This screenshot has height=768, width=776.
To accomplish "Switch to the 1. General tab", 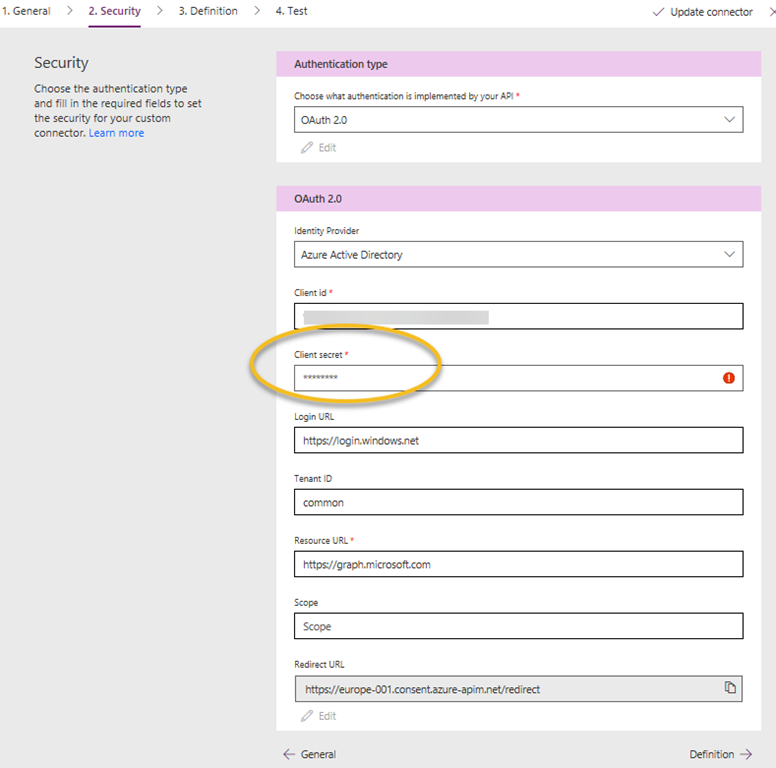I will click(x=26, y=11).
